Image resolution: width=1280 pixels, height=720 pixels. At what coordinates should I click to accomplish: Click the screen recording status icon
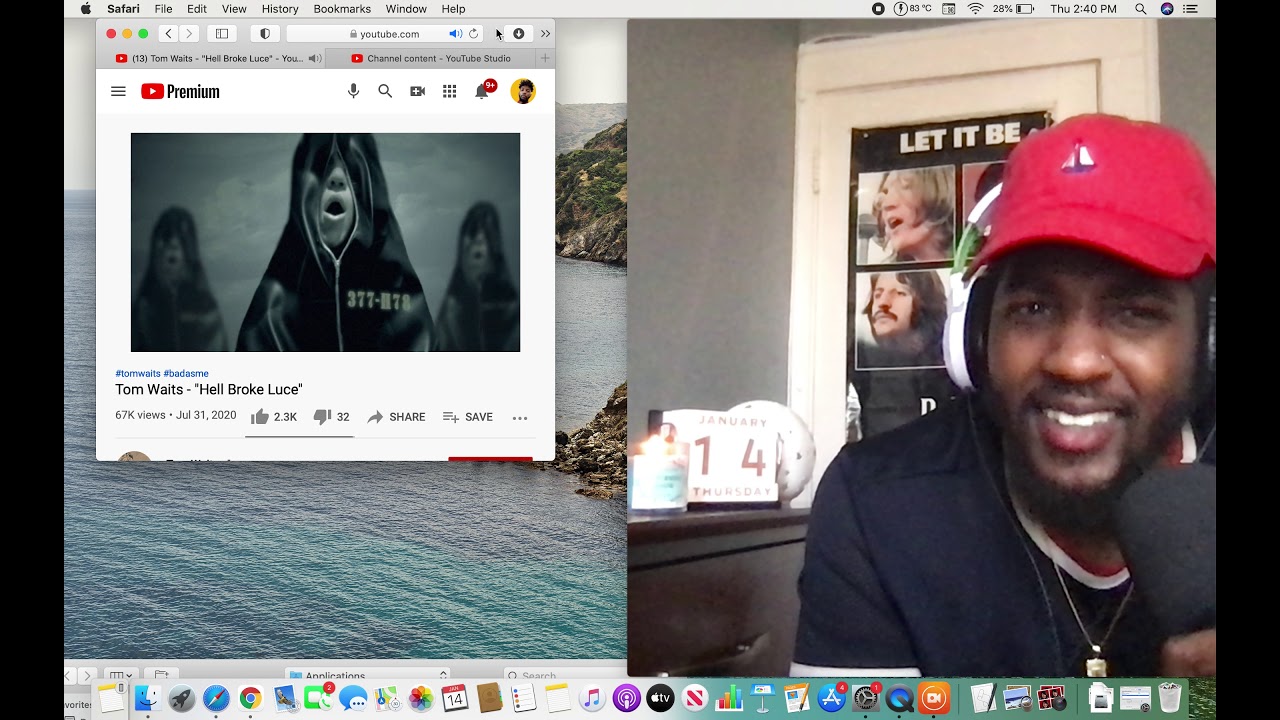coord(878,9)
